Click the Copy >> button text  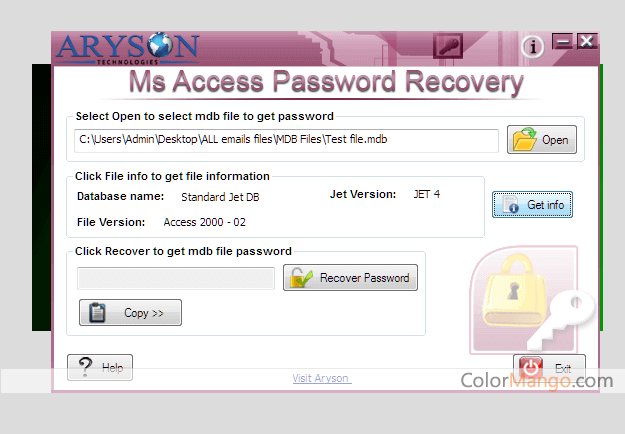[x=143, y=313]
